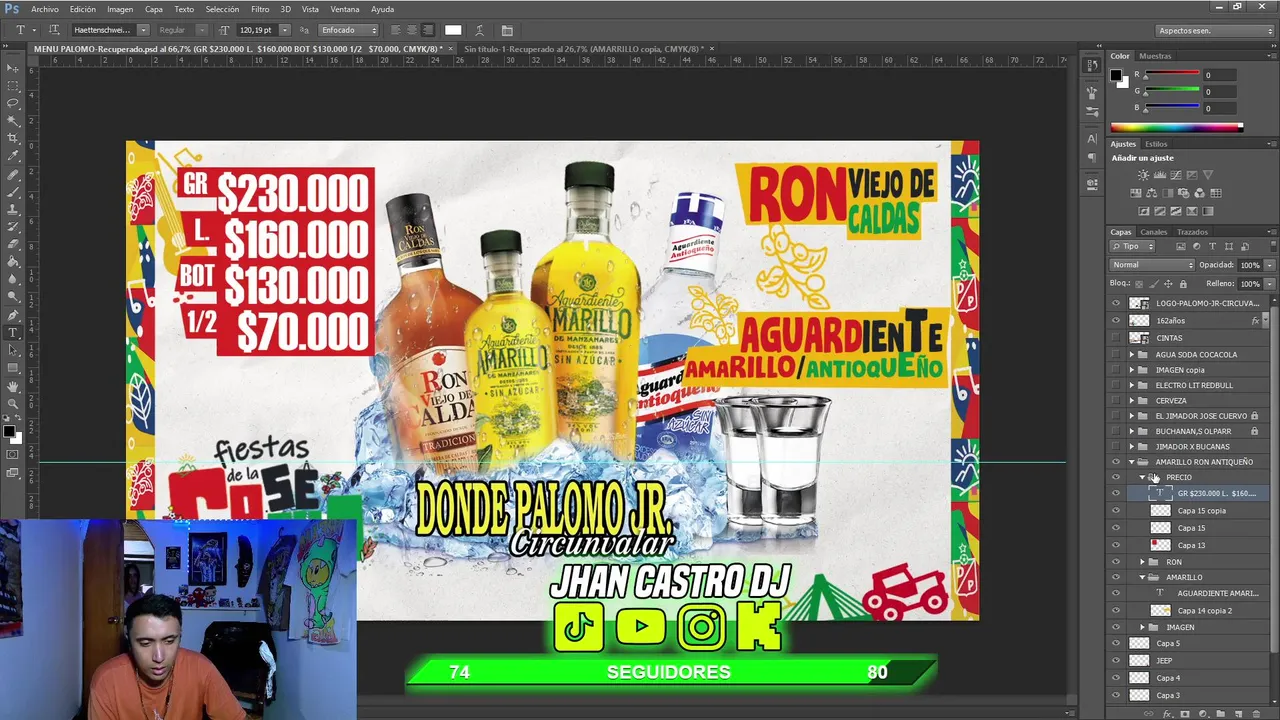Add layer style fx at panel bottom

point(1168,714)
